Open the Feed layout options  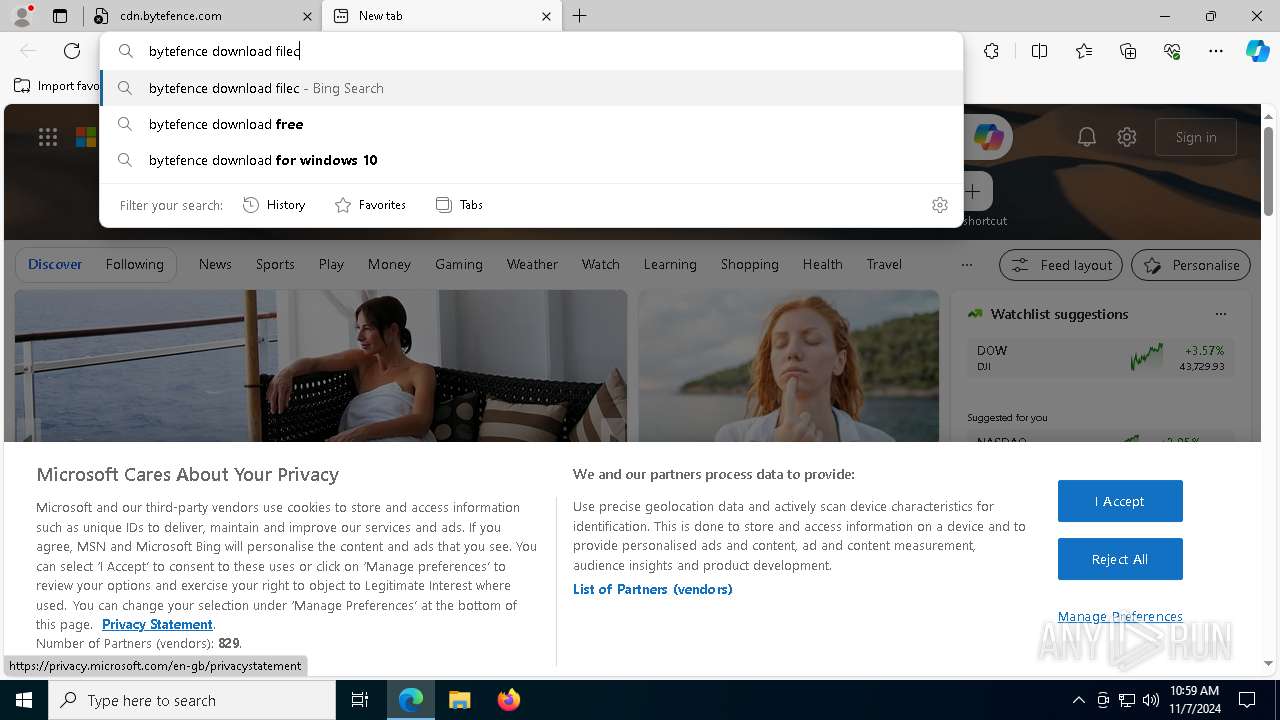click(1061, 265)
